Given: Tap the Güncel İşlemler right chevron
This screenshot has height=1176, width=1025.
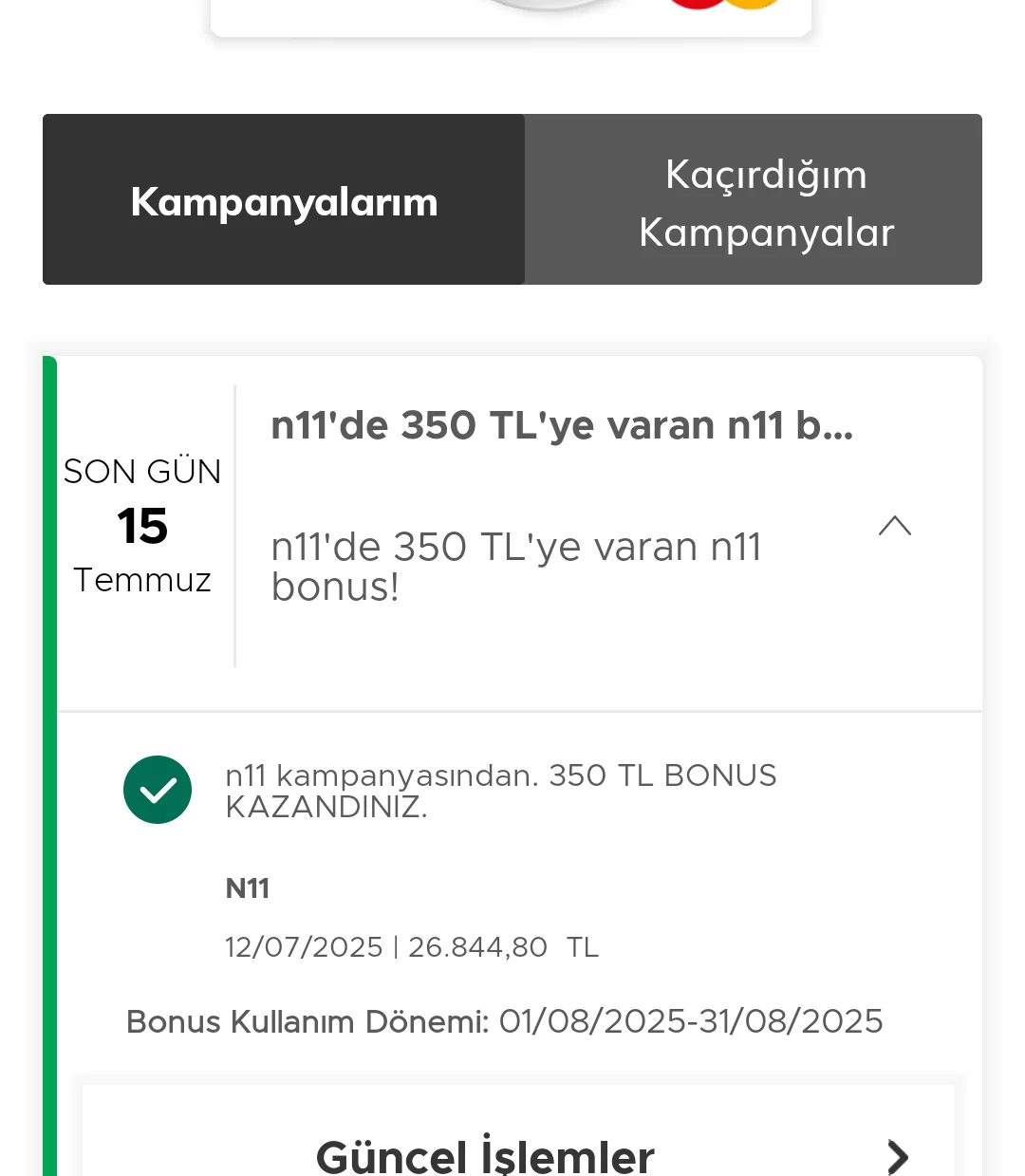Looking at the screenshot, I should coord(897,1157).
